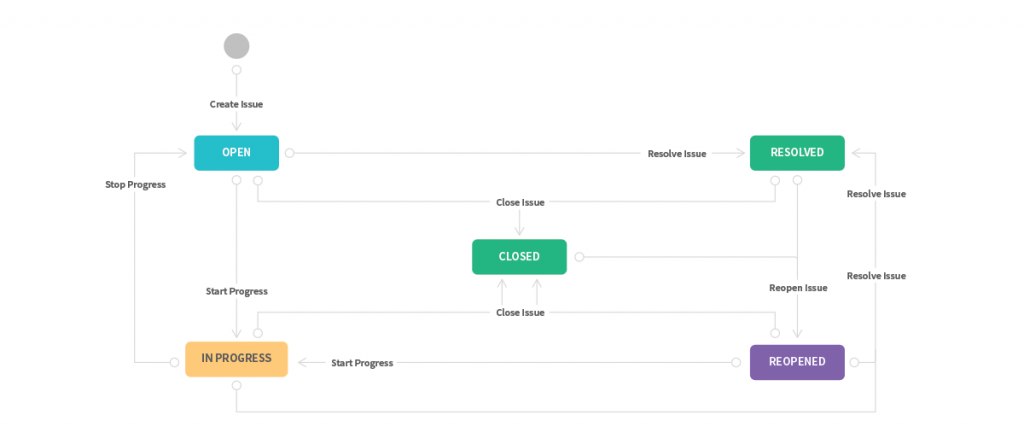Click the Stop Progress transition label
Screen dimensions: 1024x444
[135, 185]
